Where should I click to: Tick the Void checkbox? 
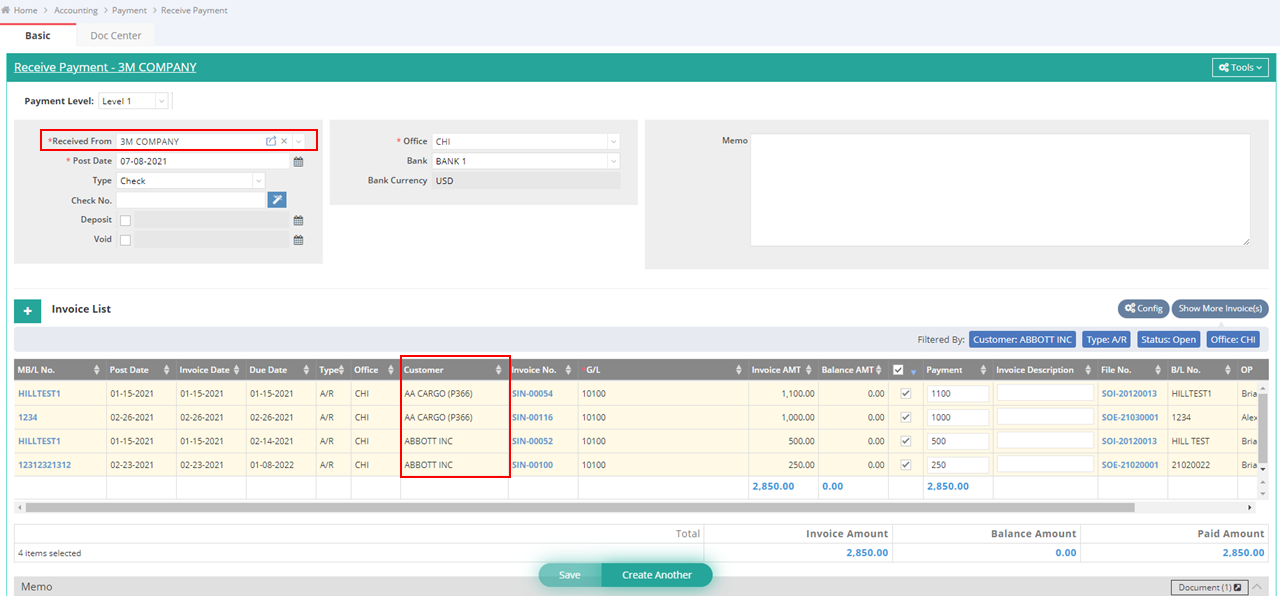pyautogui.click(x=125, y=240)
